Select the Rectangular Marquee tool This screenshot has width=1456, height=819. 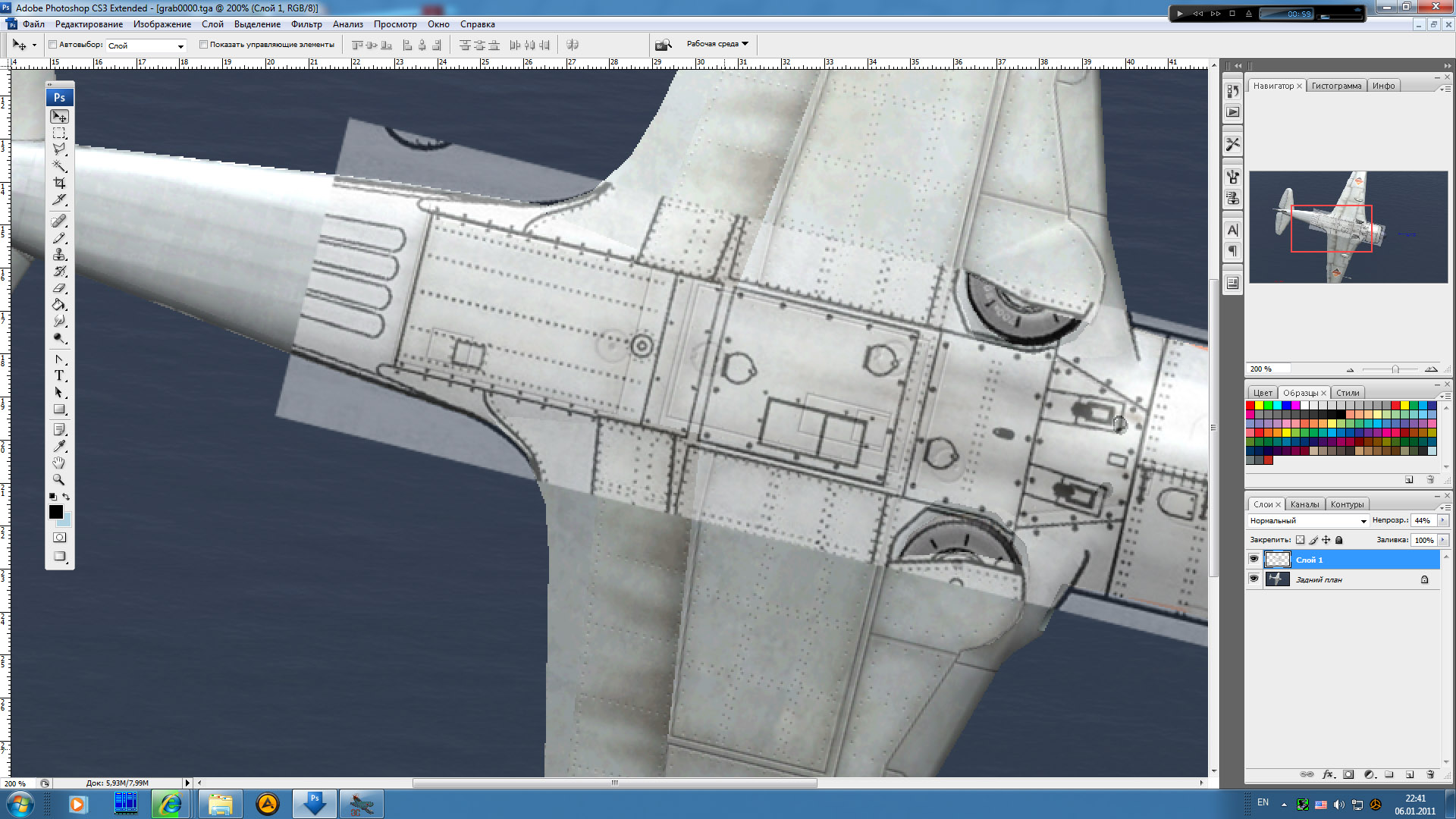(59, 133)
